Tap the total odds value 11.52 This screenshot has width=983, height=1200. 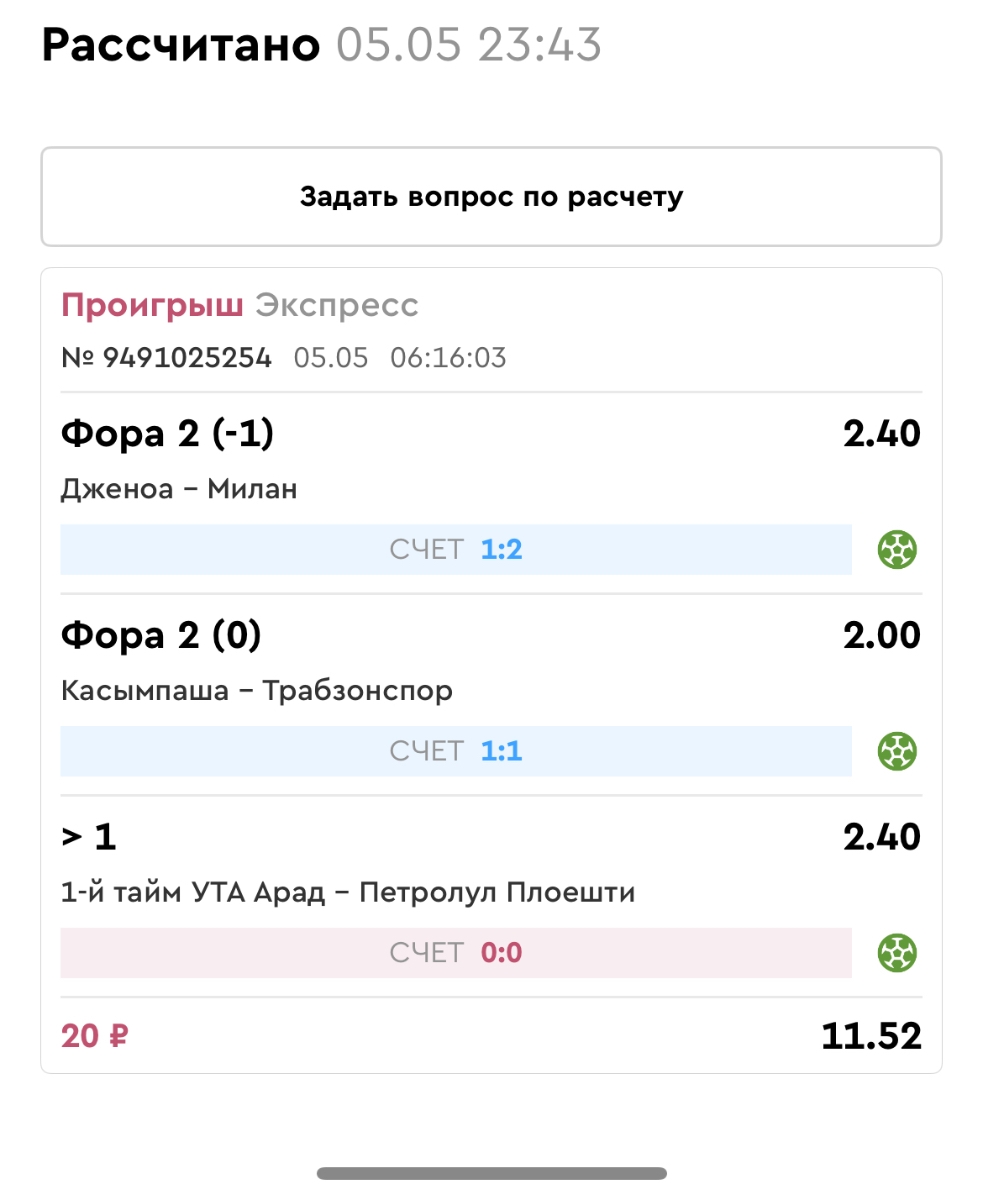tap(870, 1037)
